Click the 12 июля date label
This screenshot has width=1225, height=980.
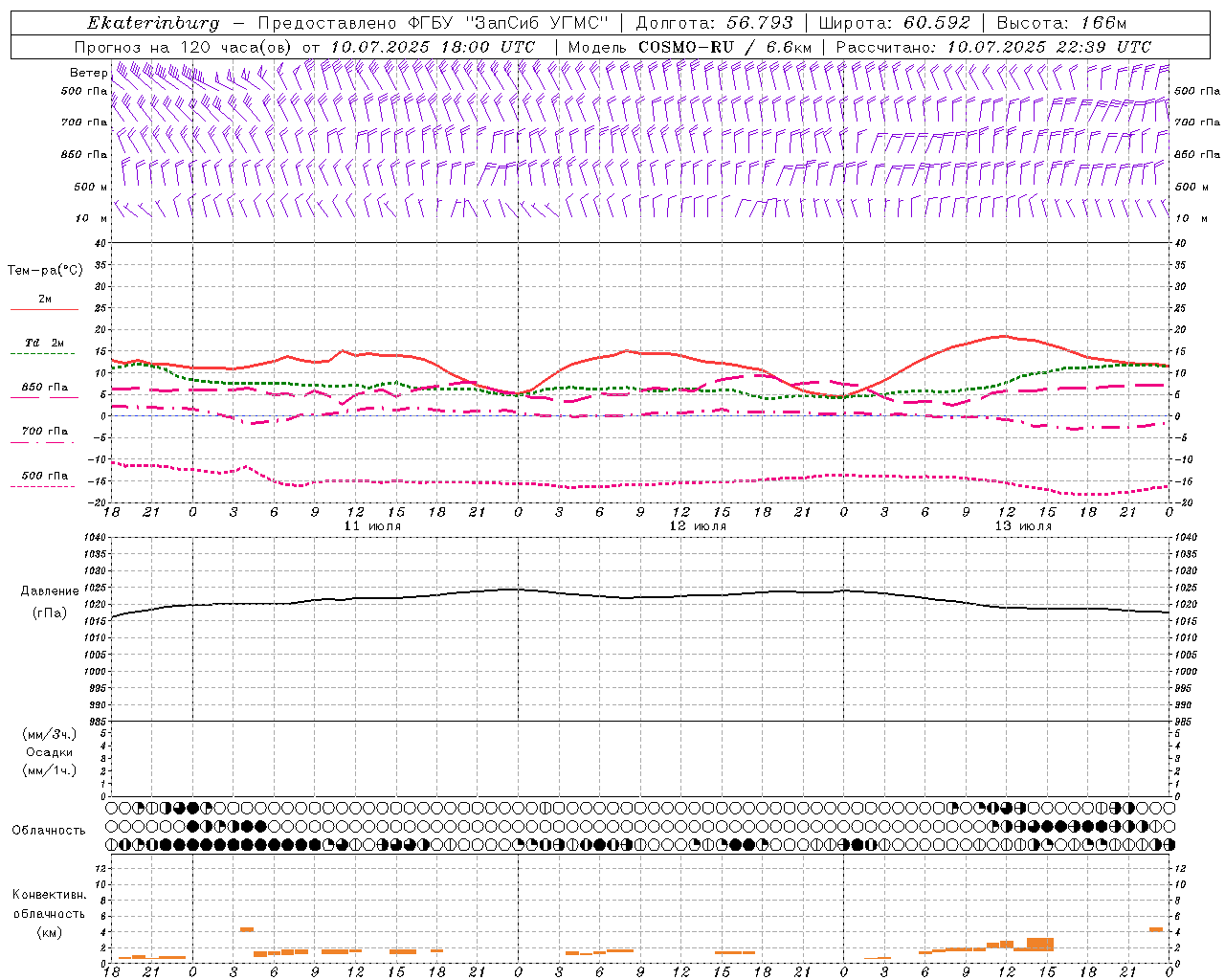click(x=698, y=526)
